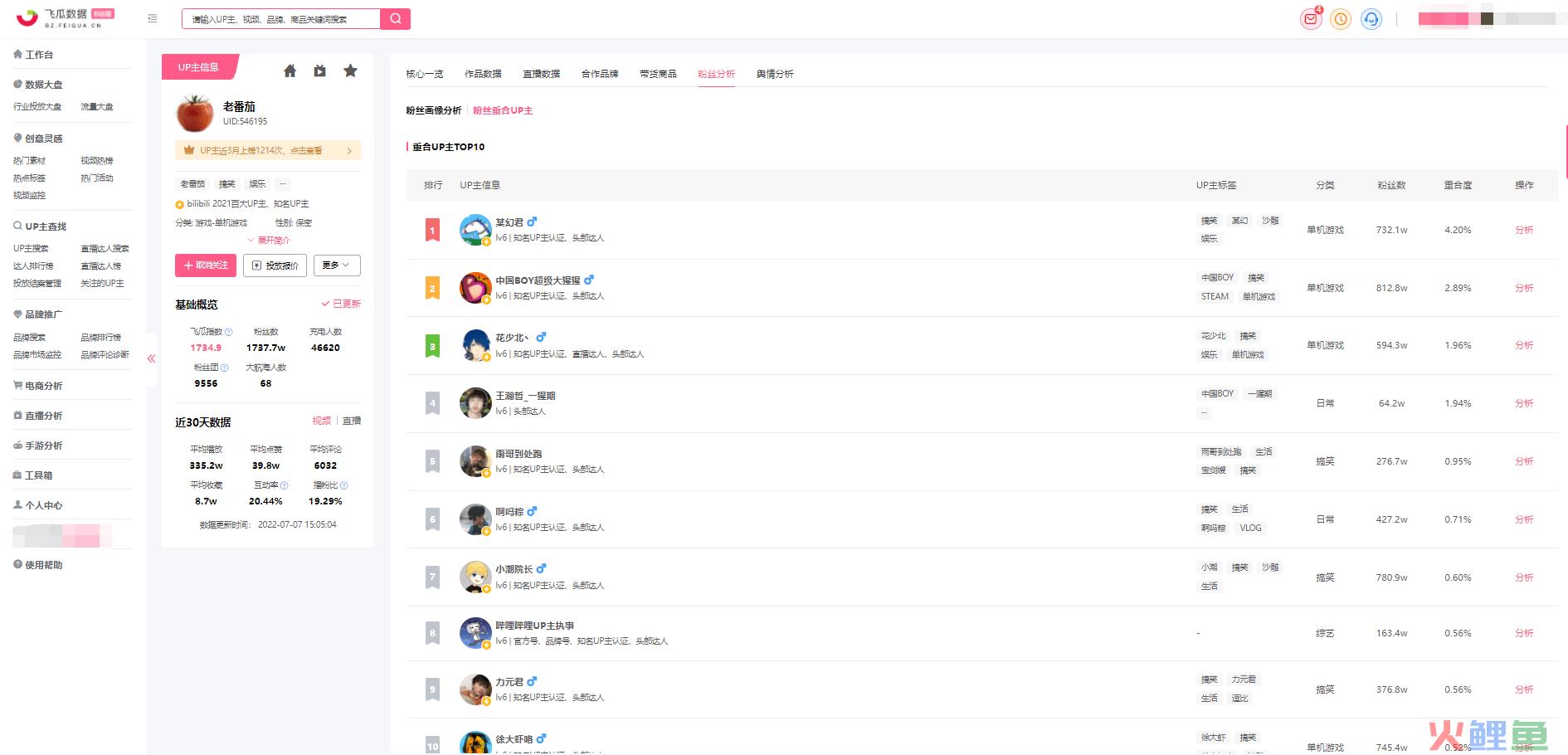Click the video icon beside the home icon
This screenshot has height=755, width=1568.
coord(320,71)
